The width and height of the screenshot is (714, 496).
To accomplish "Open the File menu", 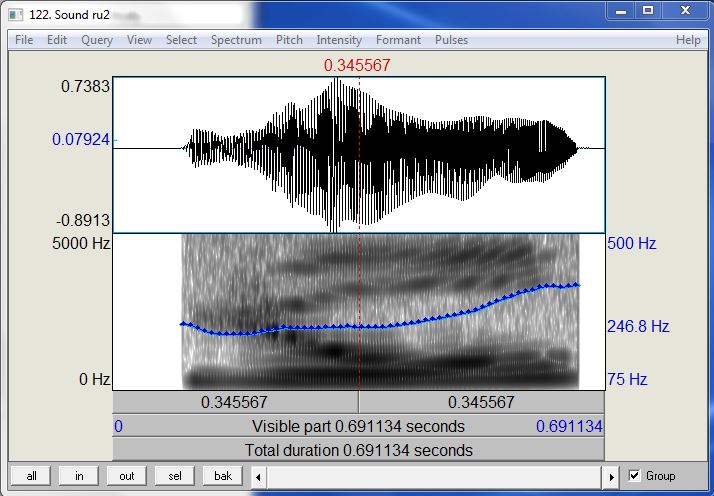I will tap(24, 40).
